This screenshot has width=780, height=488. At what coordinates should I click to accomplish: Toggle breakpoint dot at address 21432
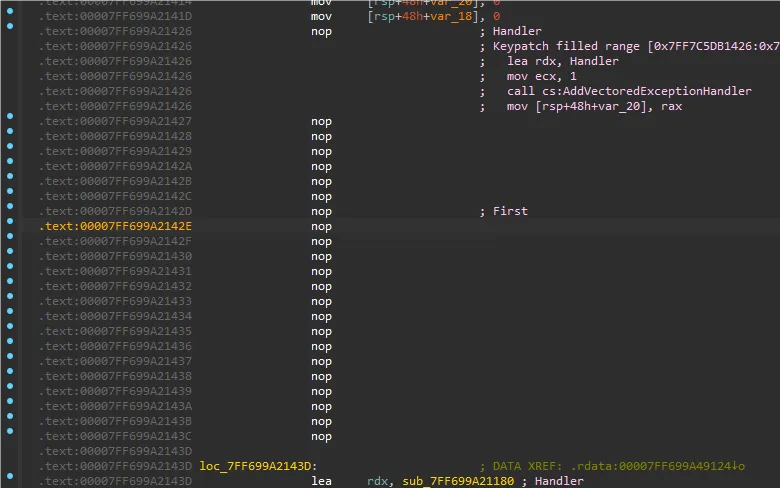click(10, 281)
